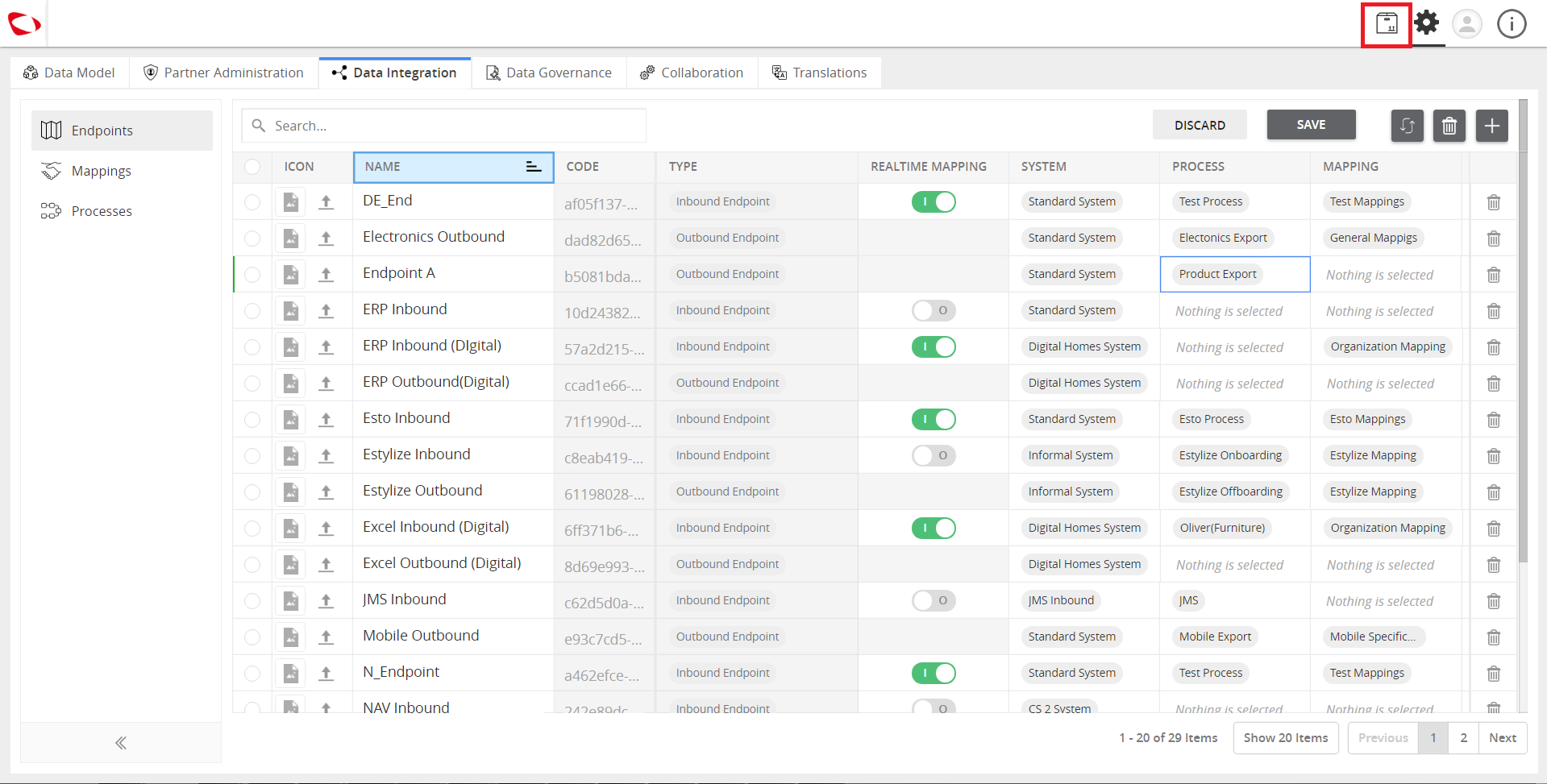Click the Previous page button

[1383, 738]
